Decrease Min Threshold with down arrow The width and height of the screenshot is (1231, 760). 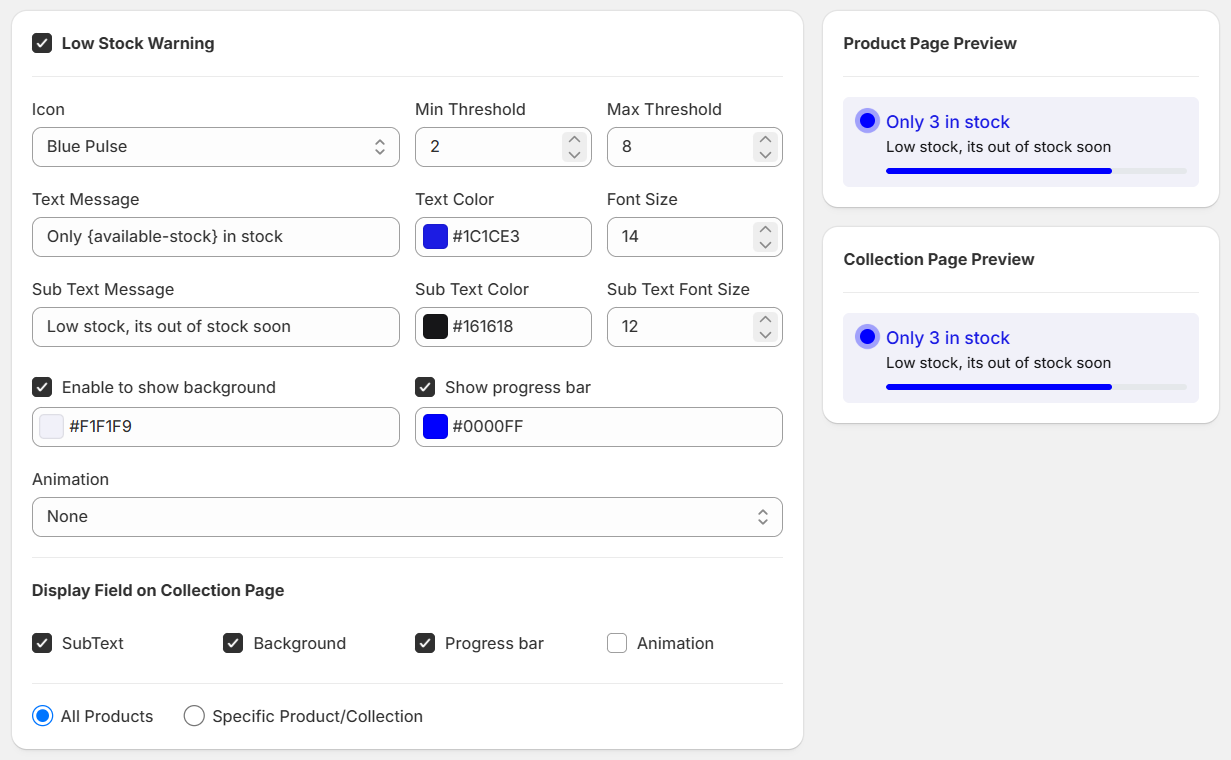(574, 154)
